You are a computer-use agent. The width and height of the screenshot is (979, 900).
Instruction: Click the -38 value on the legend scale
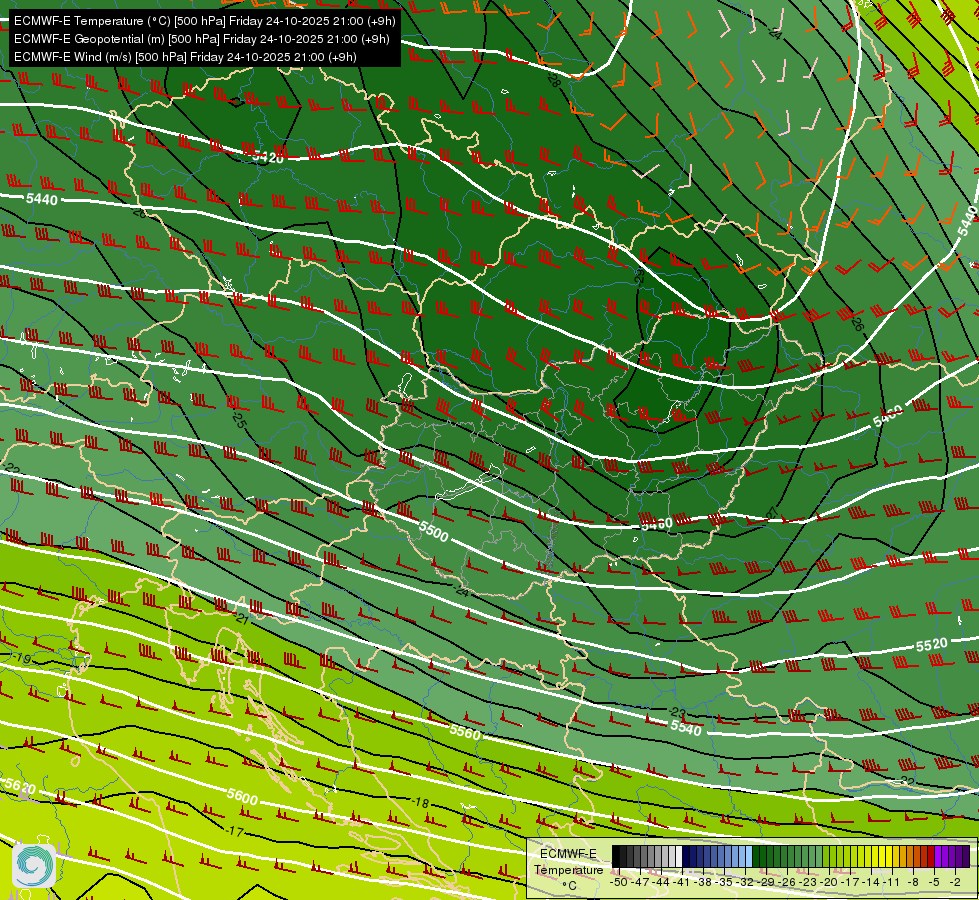(703, 882)
